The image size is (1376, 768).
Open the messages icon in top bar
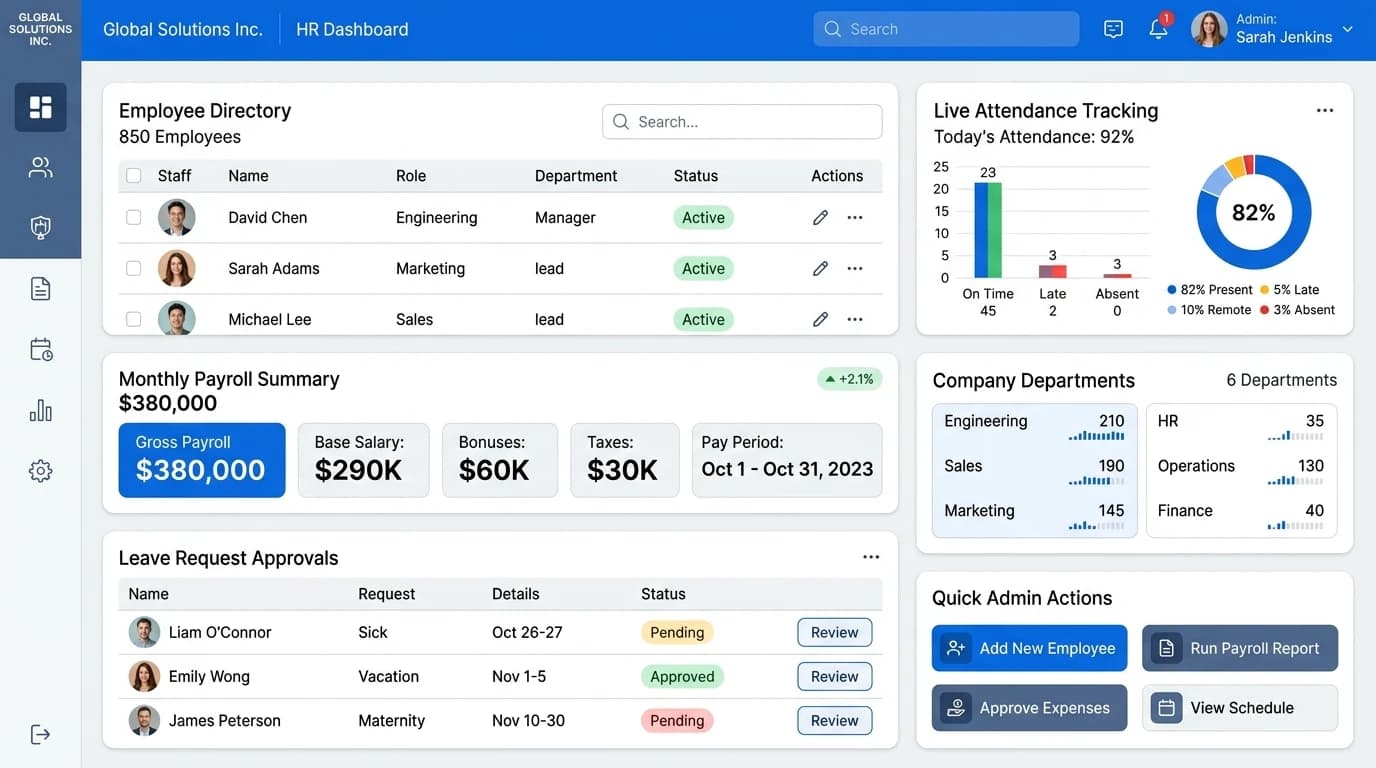coord(1113,30)
